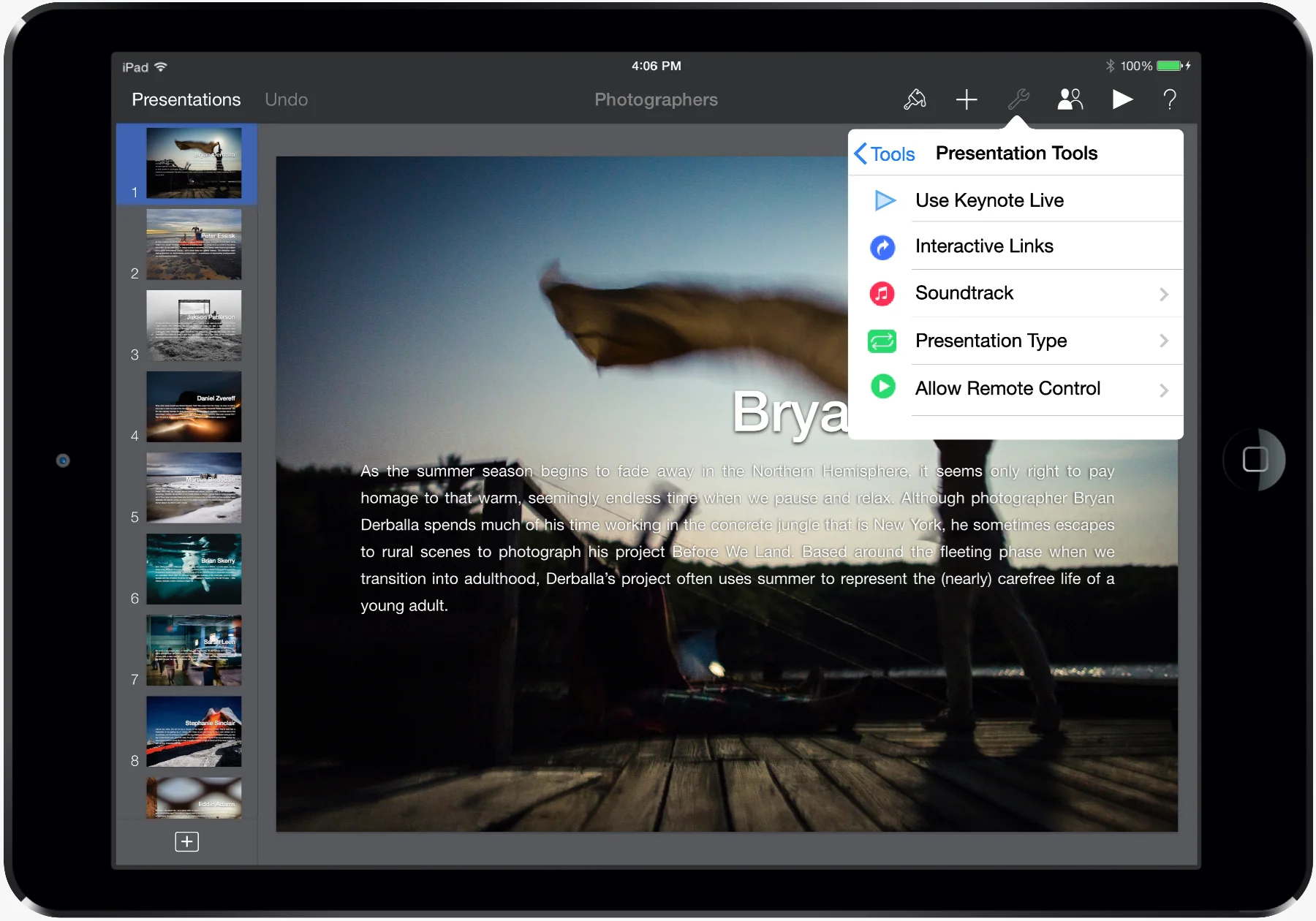Tap the wrench Tools icon

[x=1018, y=99]
